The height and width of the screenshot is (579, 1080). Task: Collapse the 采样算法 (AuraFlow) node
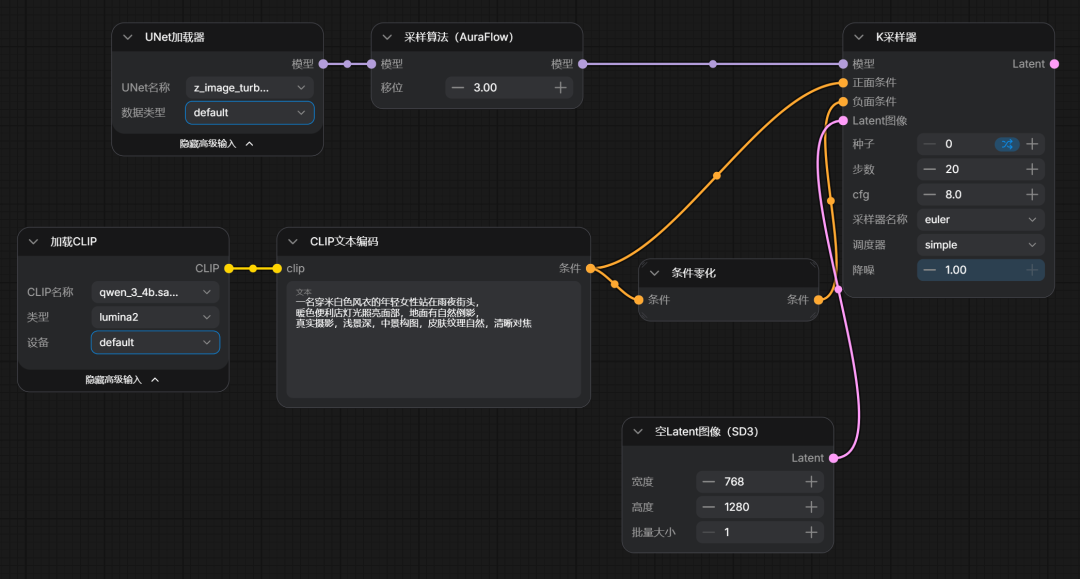[387, 37]
